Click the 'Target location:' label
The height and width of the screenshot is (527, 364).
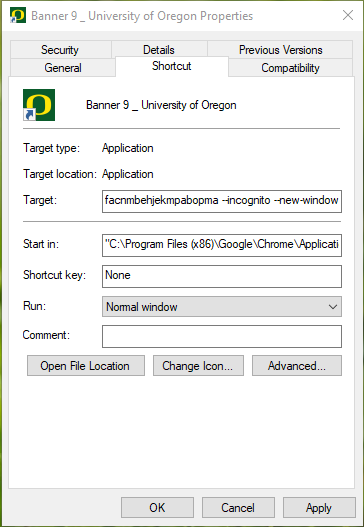coord(60,174)
